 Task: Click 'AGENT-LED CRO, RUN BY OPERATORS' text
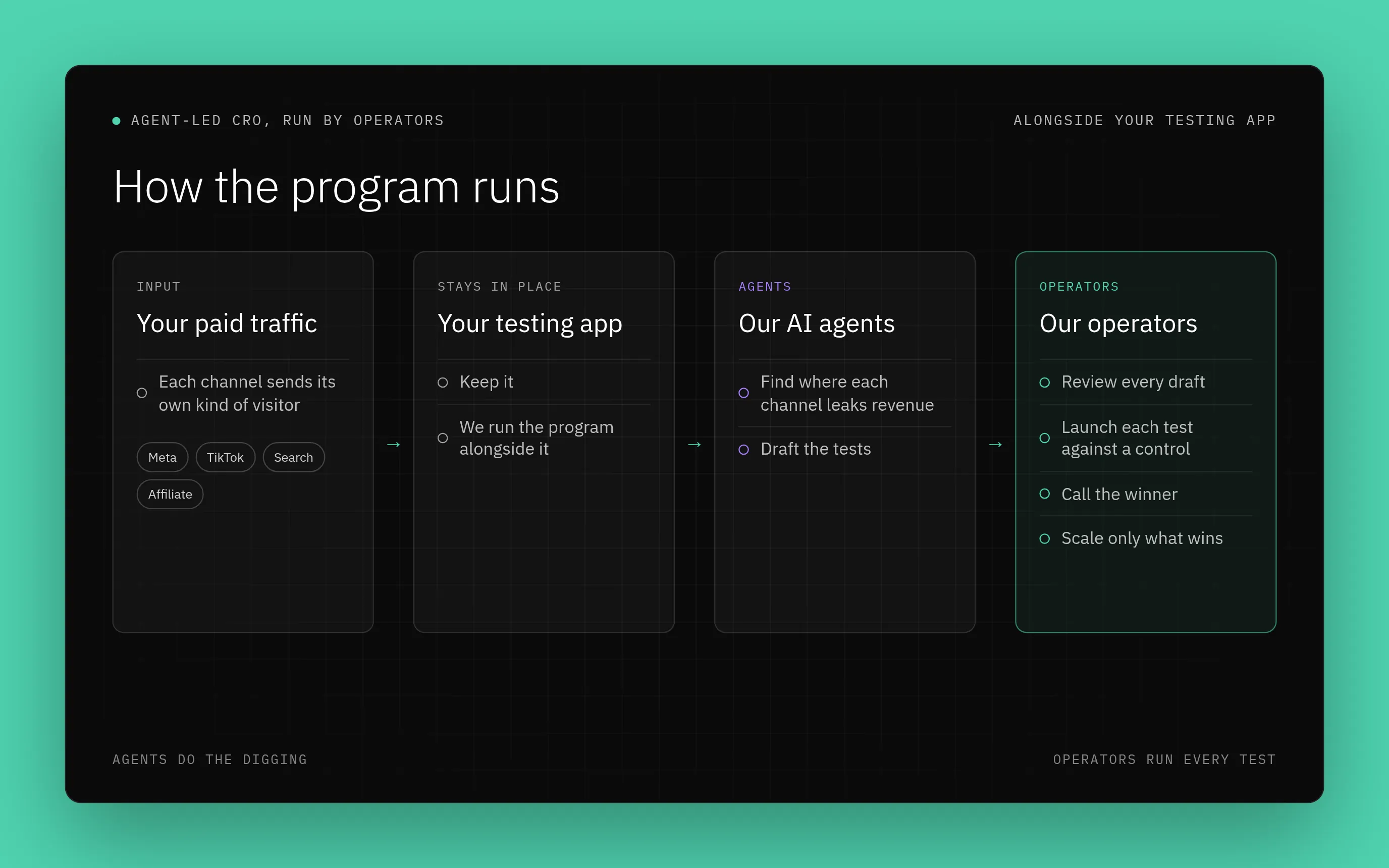(x=288, y=121)
